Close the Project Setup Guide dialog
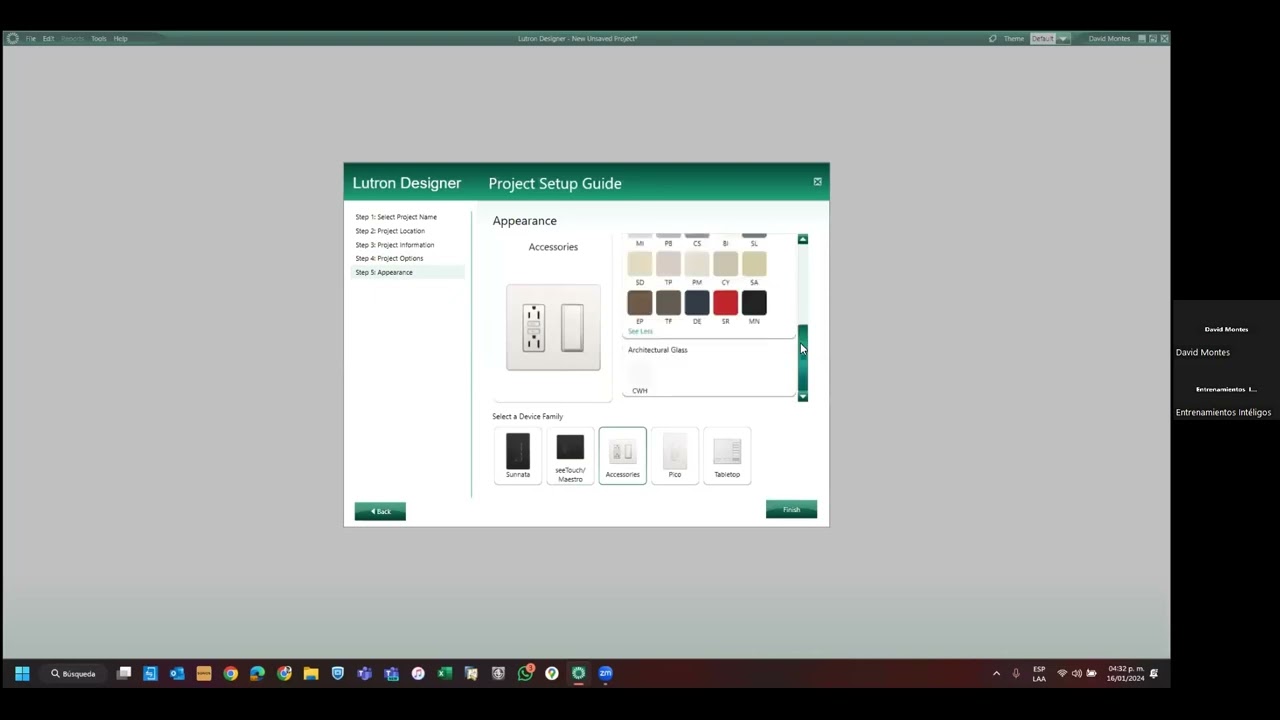Image resolution: width=1280 pixels, height=720 pixels. click(817, 182)
